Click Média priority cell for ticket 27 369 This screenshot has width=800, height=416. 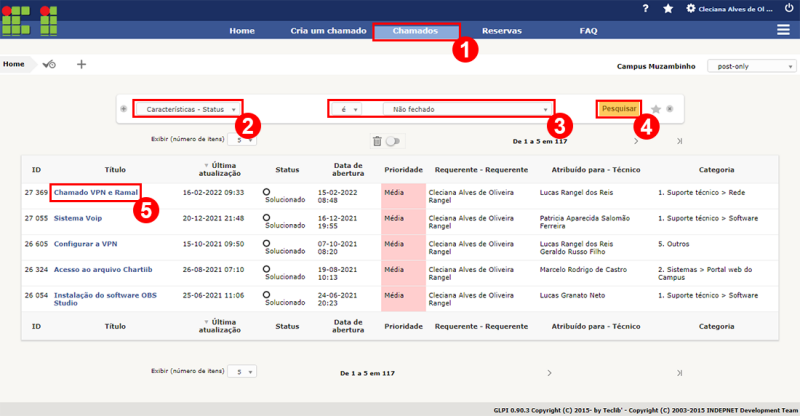pyautogui.click(x=404, y=196)
